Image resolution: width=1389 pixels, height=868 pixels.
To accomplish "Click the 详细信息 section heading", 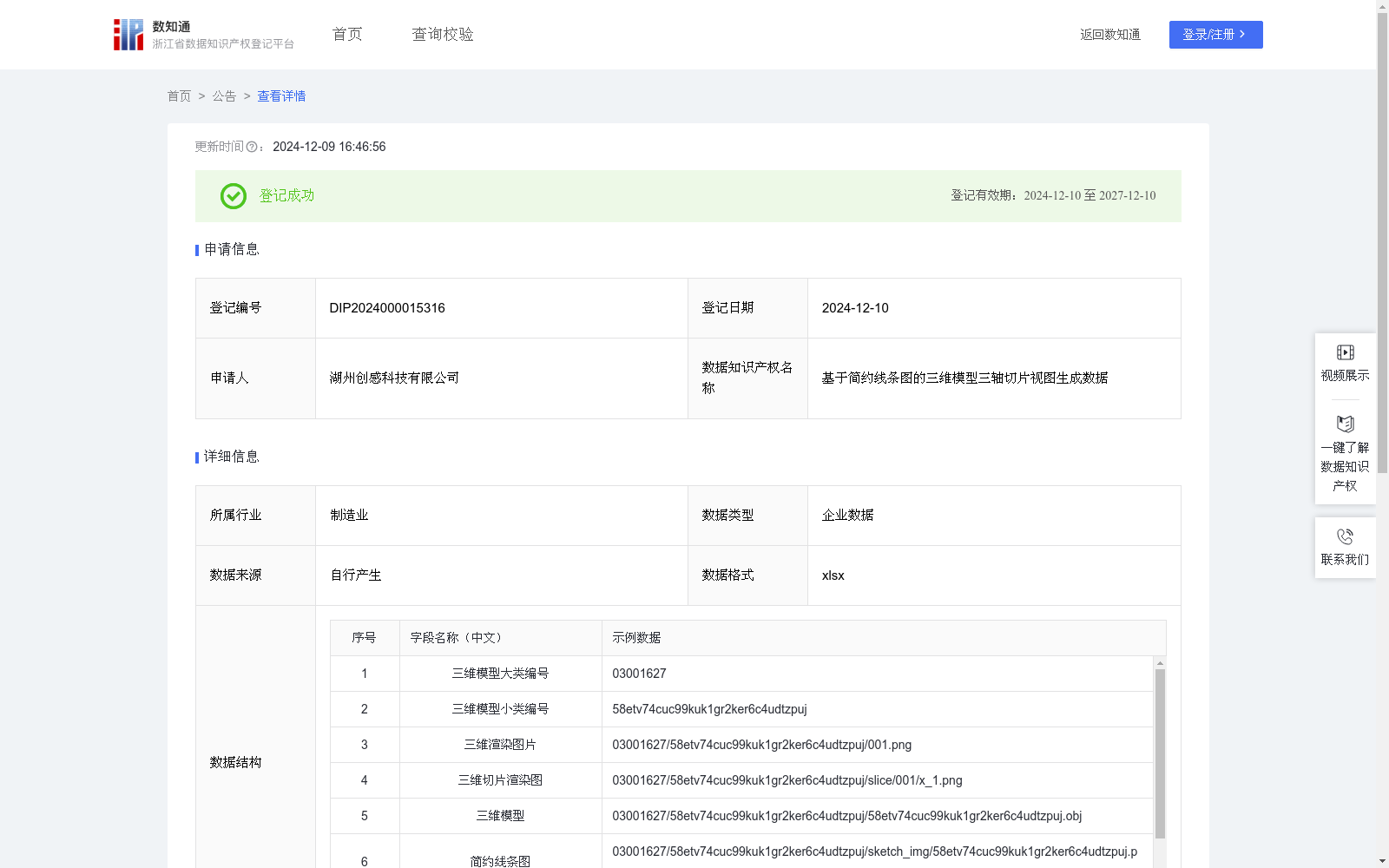I will [x=231, y=457].
